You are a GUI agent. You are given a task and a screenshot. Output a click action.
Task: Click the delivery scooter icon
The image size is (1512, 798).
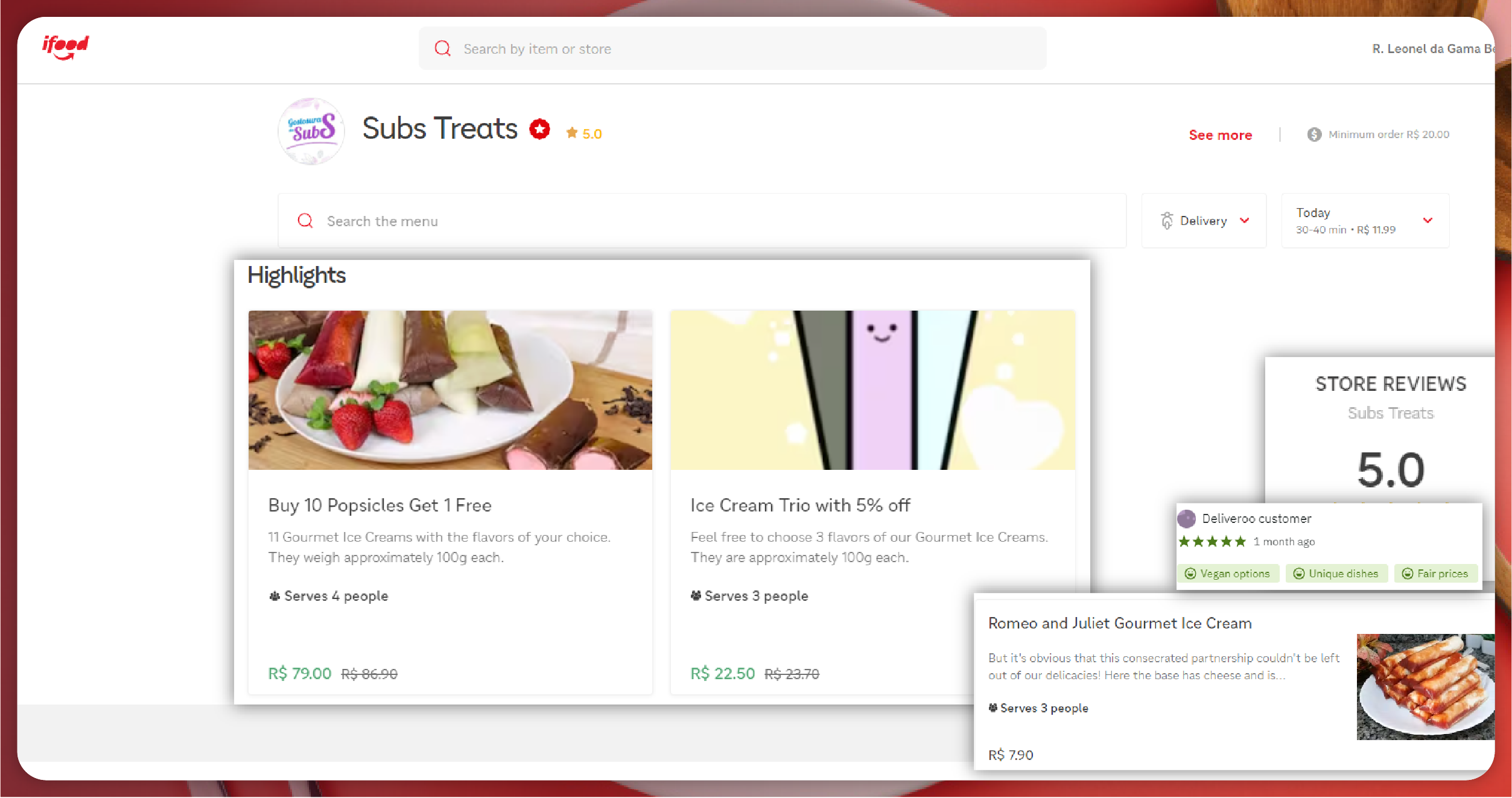1167,221
